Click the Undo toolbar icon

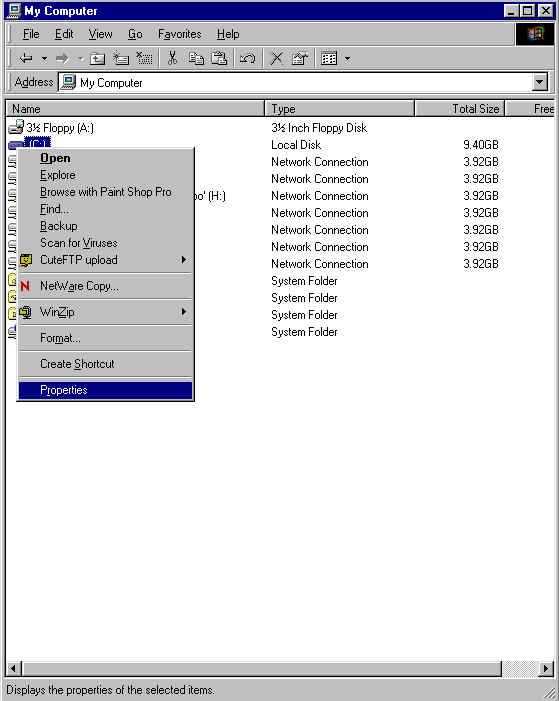click(x=247, y=58)
